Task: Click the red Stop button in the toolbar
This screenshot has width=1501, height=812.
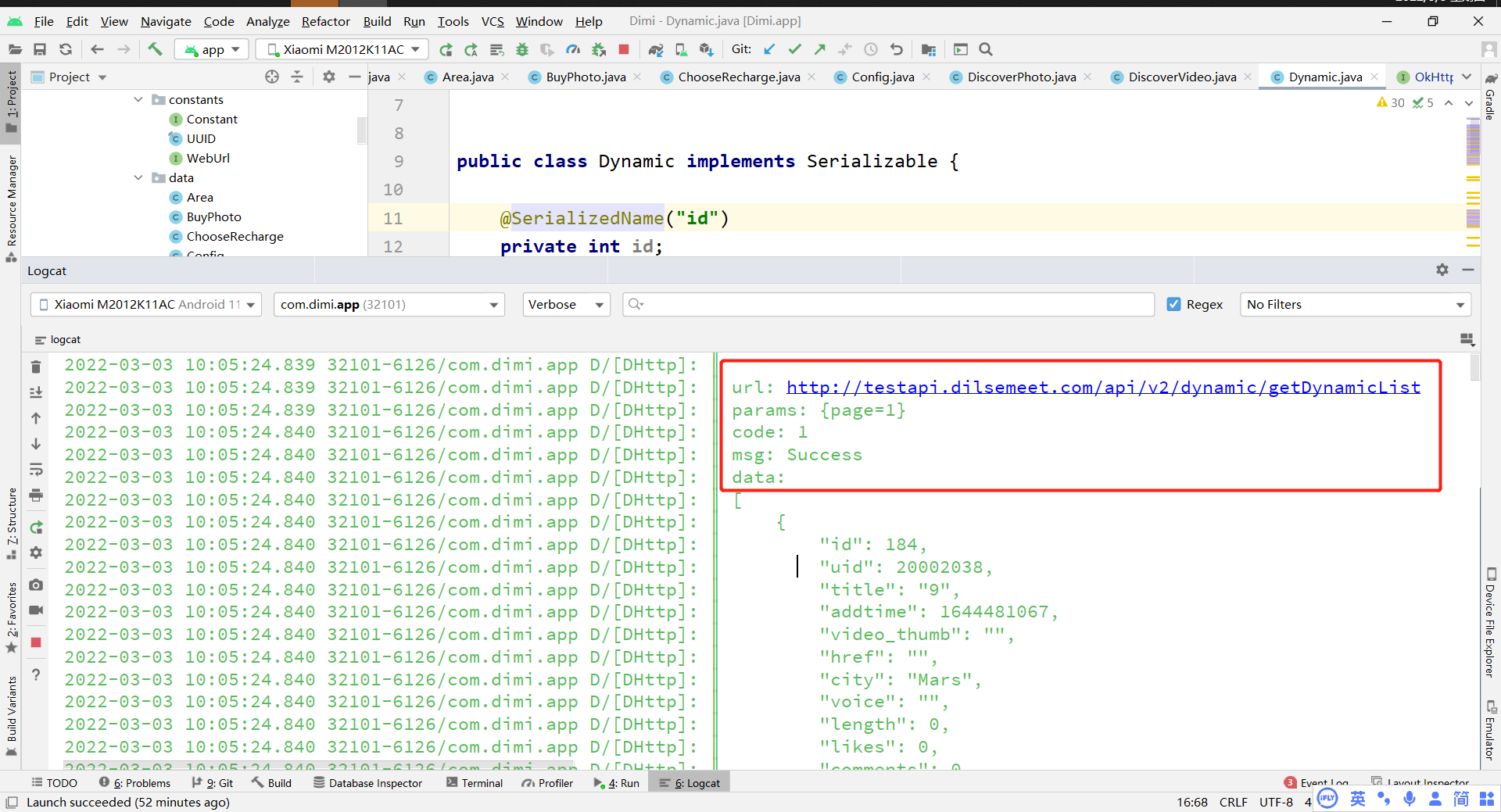Action: pos(624,49)
